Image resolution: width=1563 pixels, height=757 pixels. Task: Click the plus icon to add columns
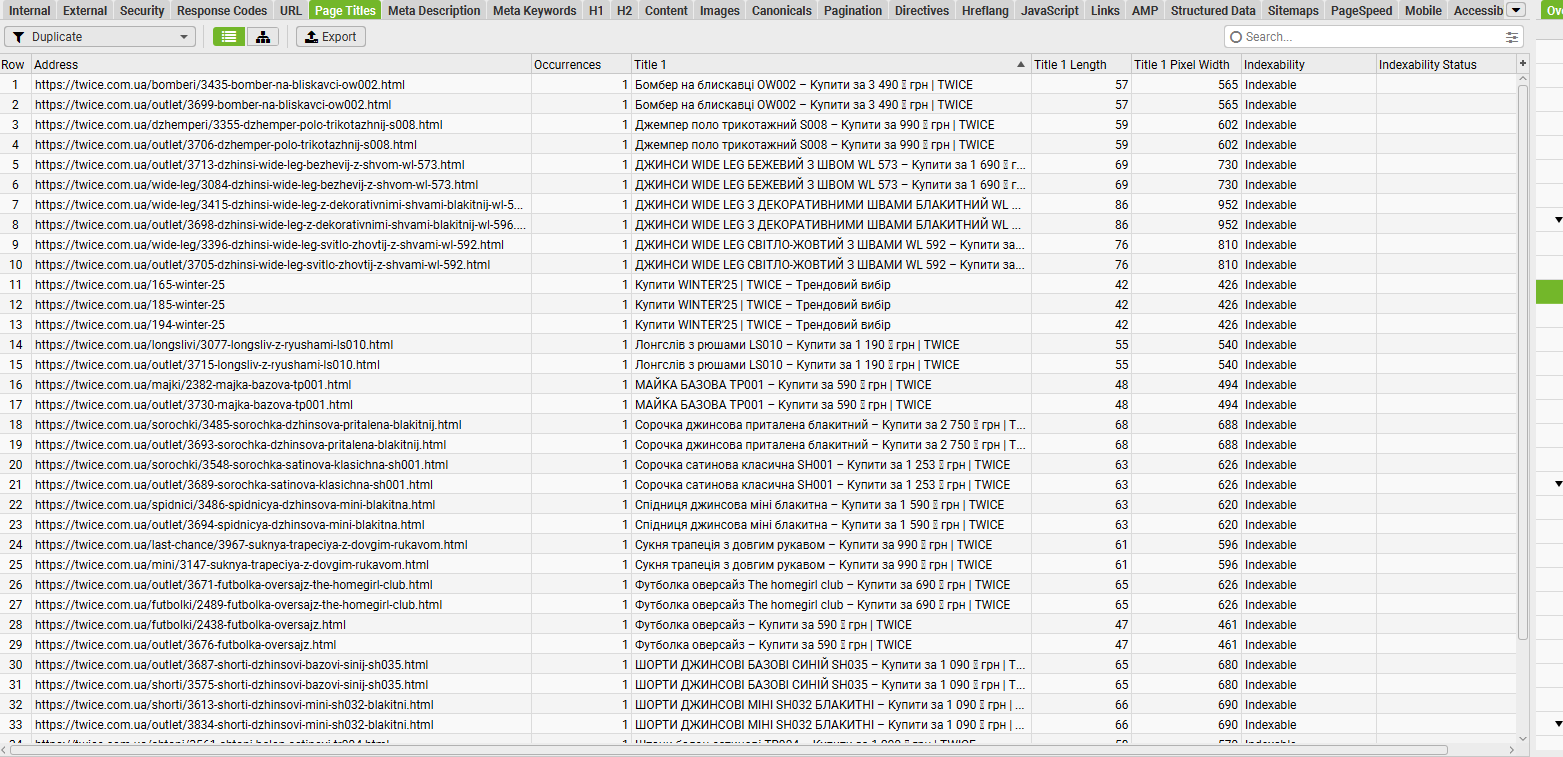tap(1523, 64)
